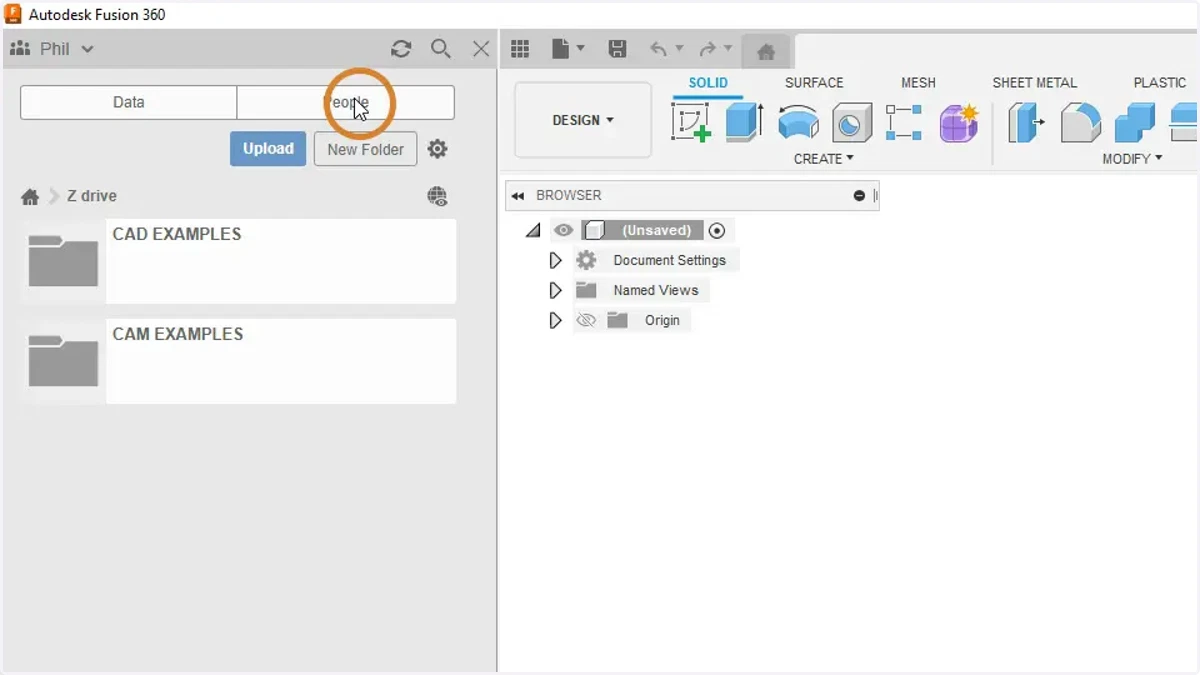The image size is (1200, 675).
Task: Open data panel settings gear
Action: (437, 149)
